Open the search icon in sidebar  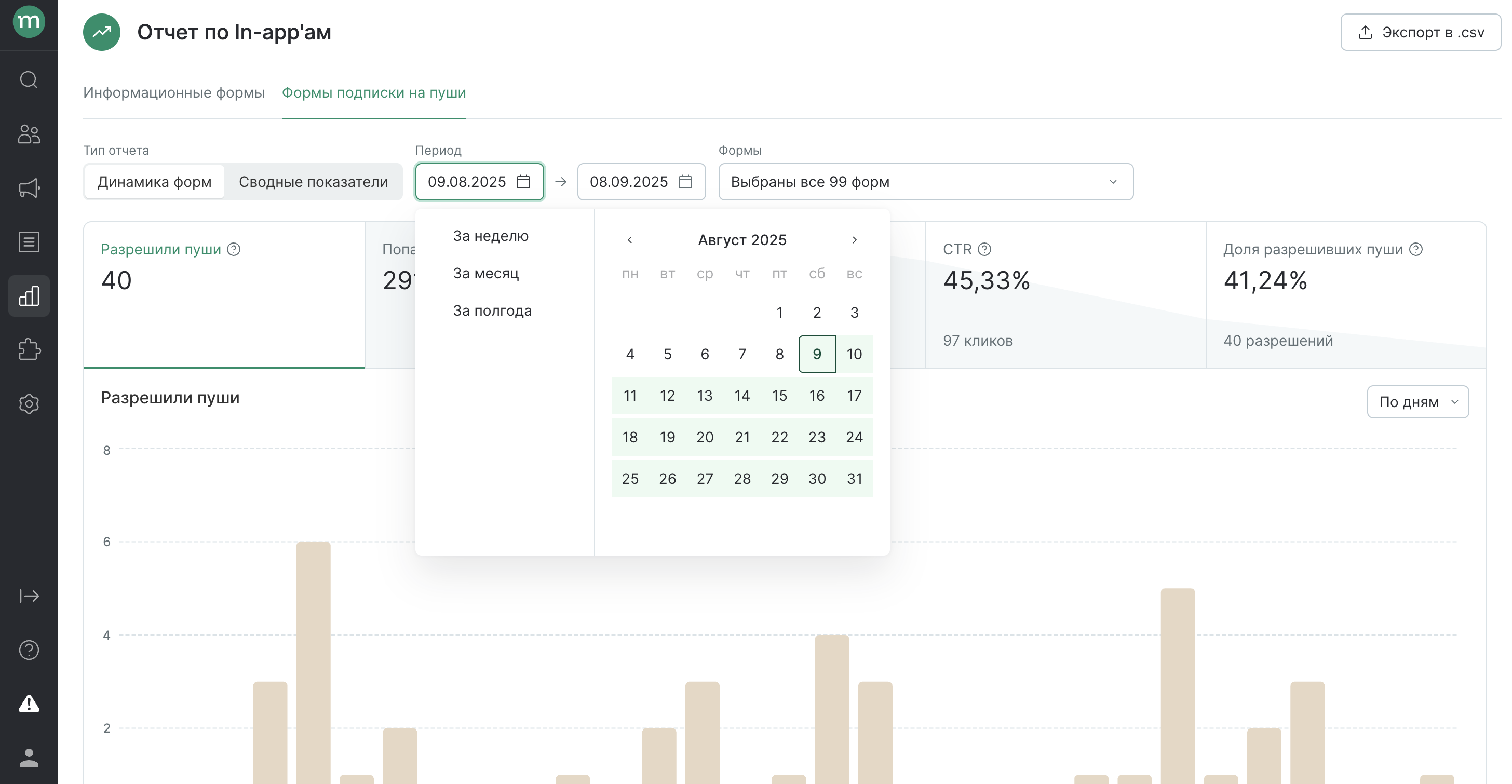click(x=29, y=79)
